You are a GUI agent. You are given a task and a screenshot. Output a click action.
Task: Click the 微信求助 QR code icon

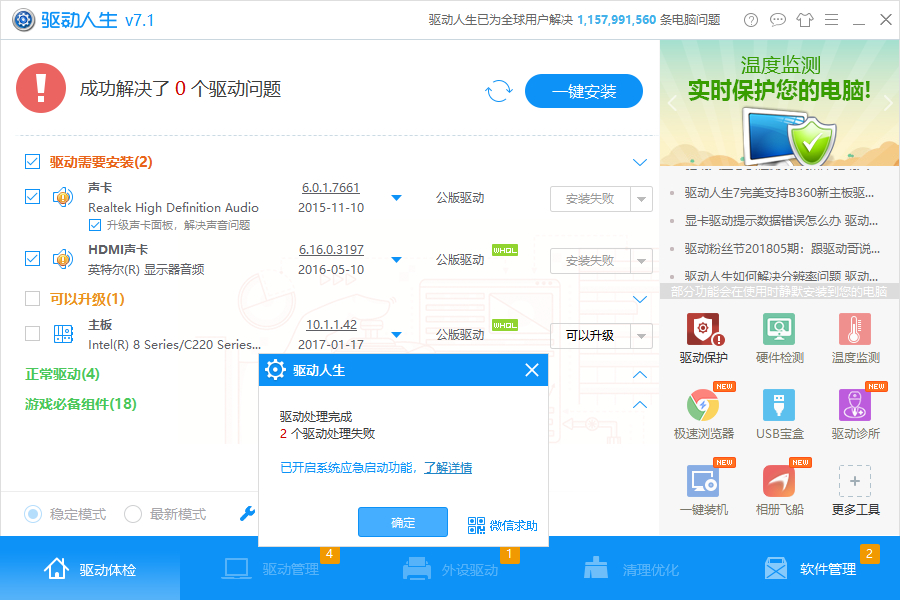(x=476, y=525)
